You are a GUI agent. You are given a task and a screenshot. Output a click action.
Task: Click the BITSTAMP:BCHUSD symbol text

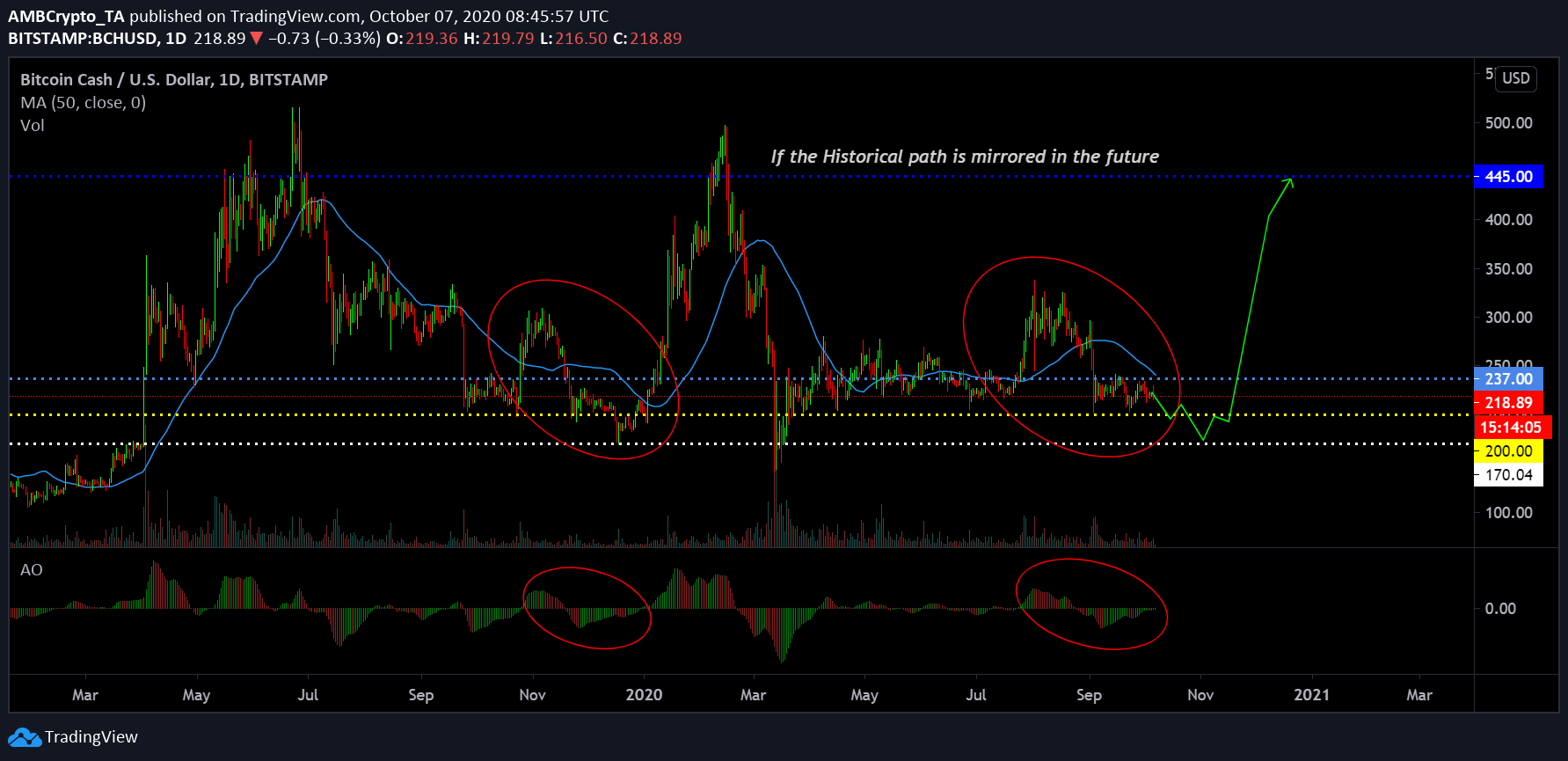[84, 39]
